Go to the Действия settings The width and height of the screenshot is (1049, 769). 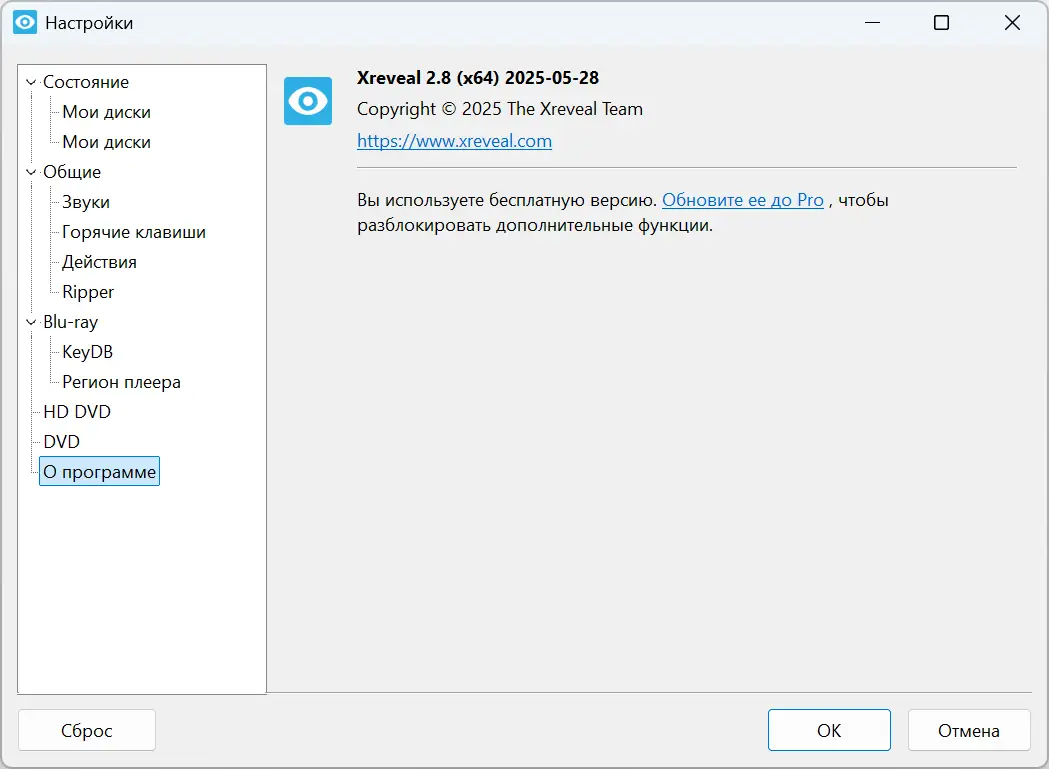click(x=99, y=262)
